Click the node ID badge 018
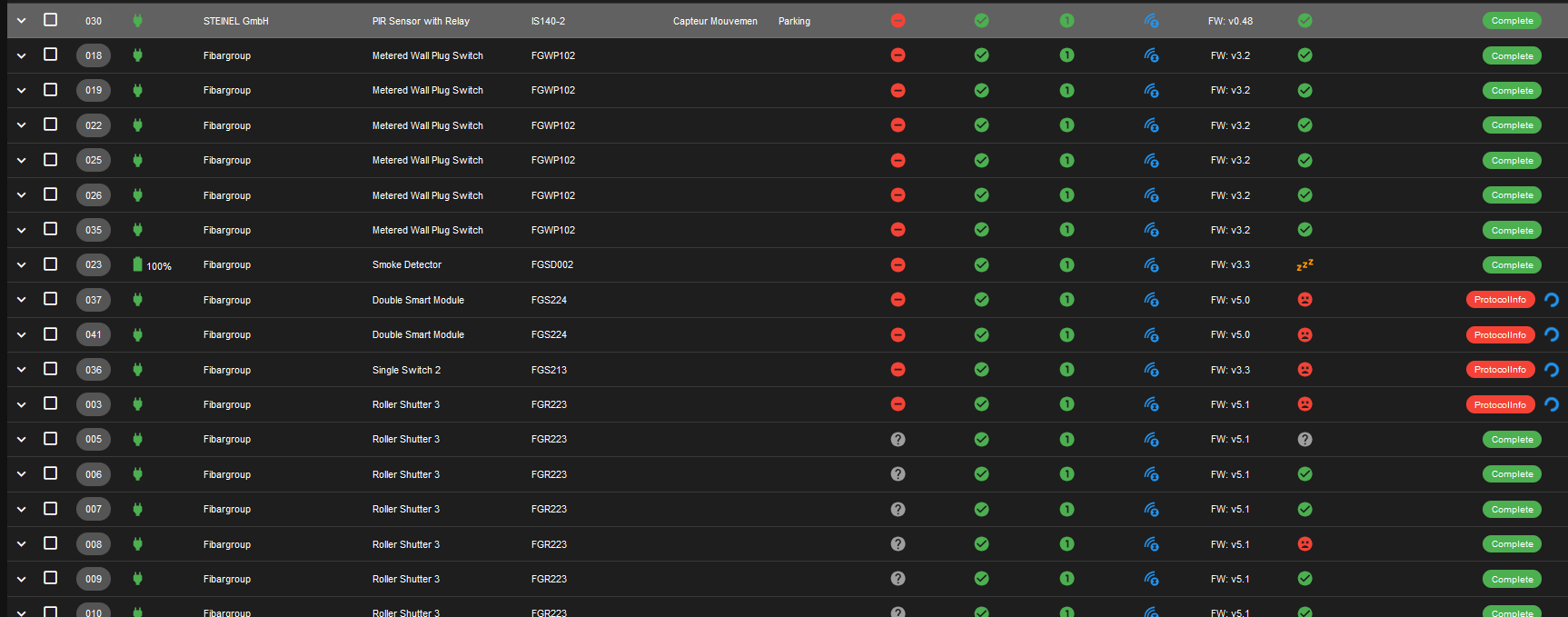The height and width of the screenshot is (617, 1568). pos(94,55)
